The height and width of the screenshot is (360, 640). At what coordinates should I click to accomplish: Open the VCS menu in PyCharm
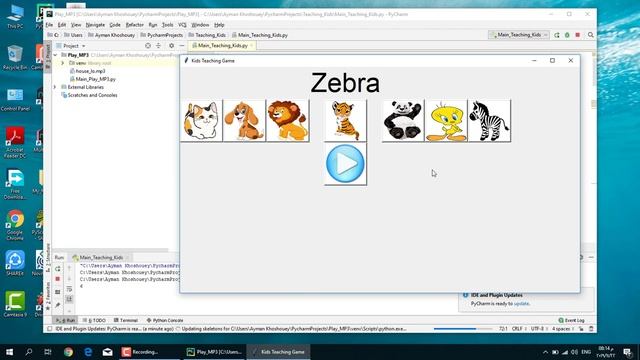tap(182, 25)
